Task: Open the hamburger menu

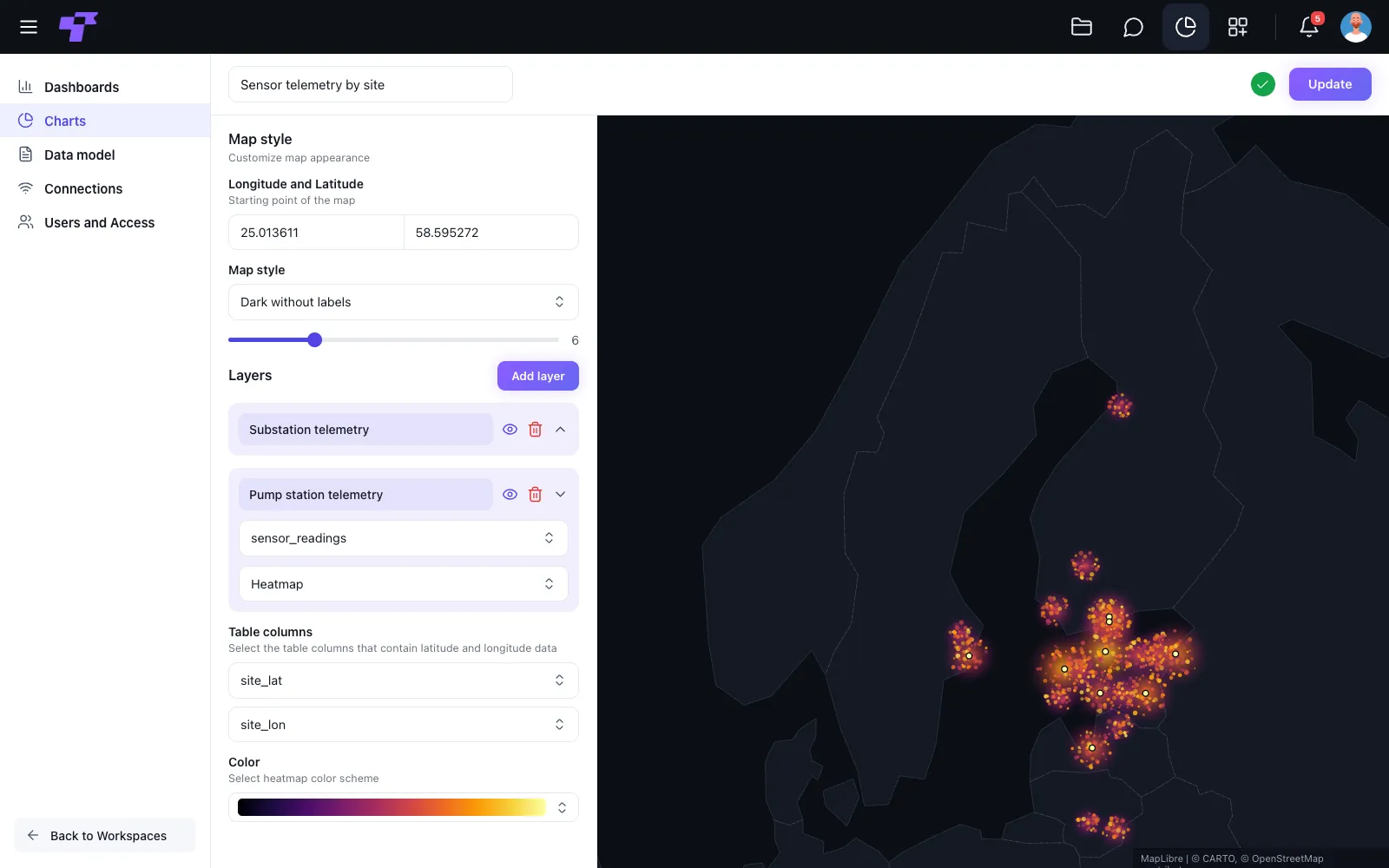Action: click(29, 27)
